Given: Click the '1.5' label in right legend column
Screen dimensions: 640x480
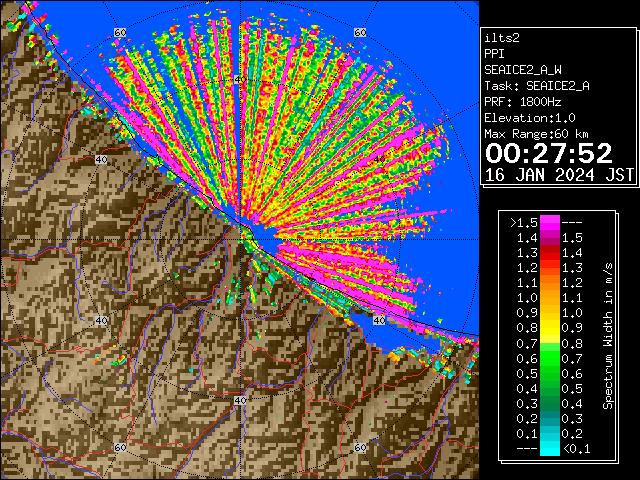Looking at the screenshot, I should click(x=572, y=238).
